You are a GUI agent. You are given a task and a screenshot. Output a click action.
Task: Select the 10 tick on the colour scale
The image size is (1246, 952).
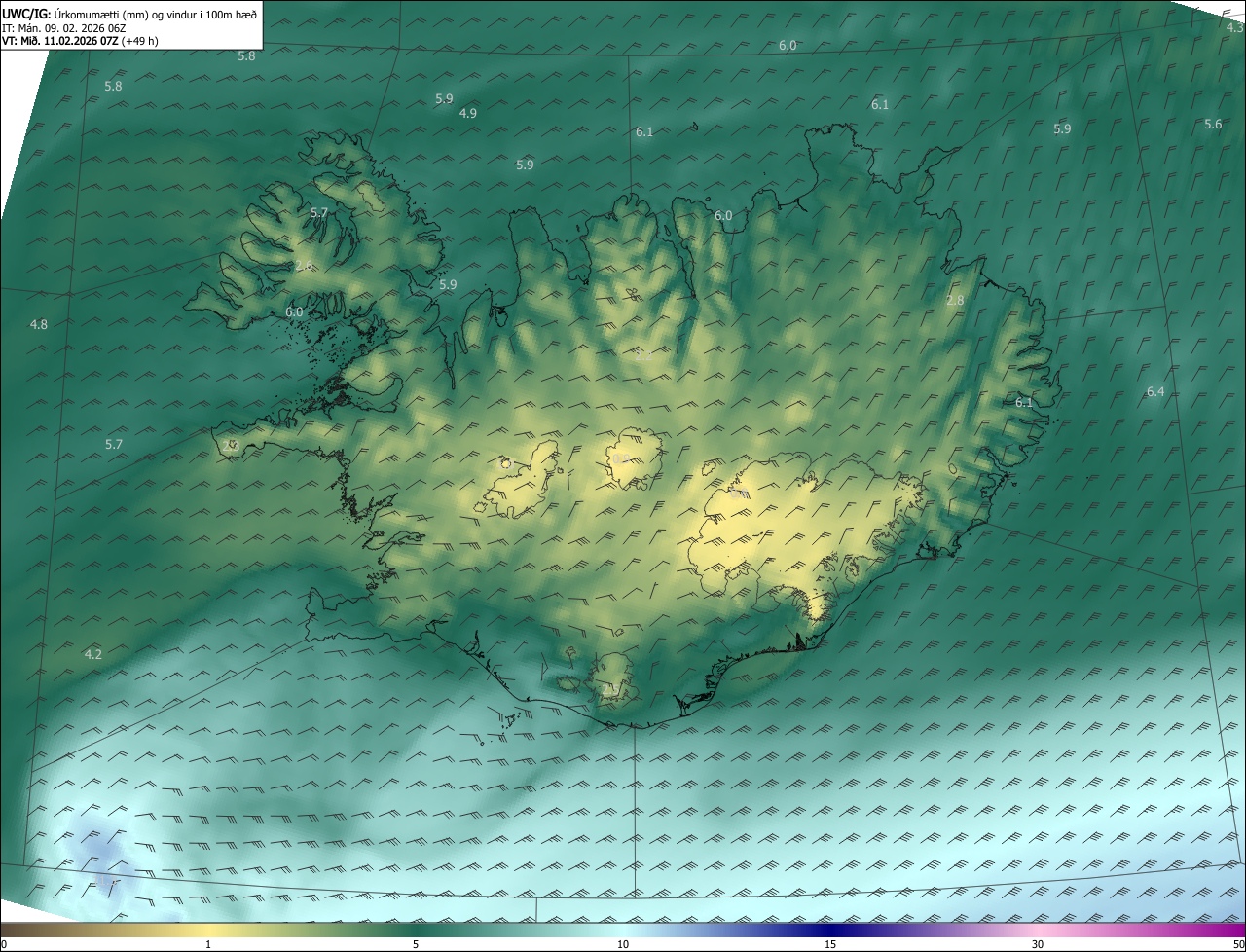[x=623, y=944]
